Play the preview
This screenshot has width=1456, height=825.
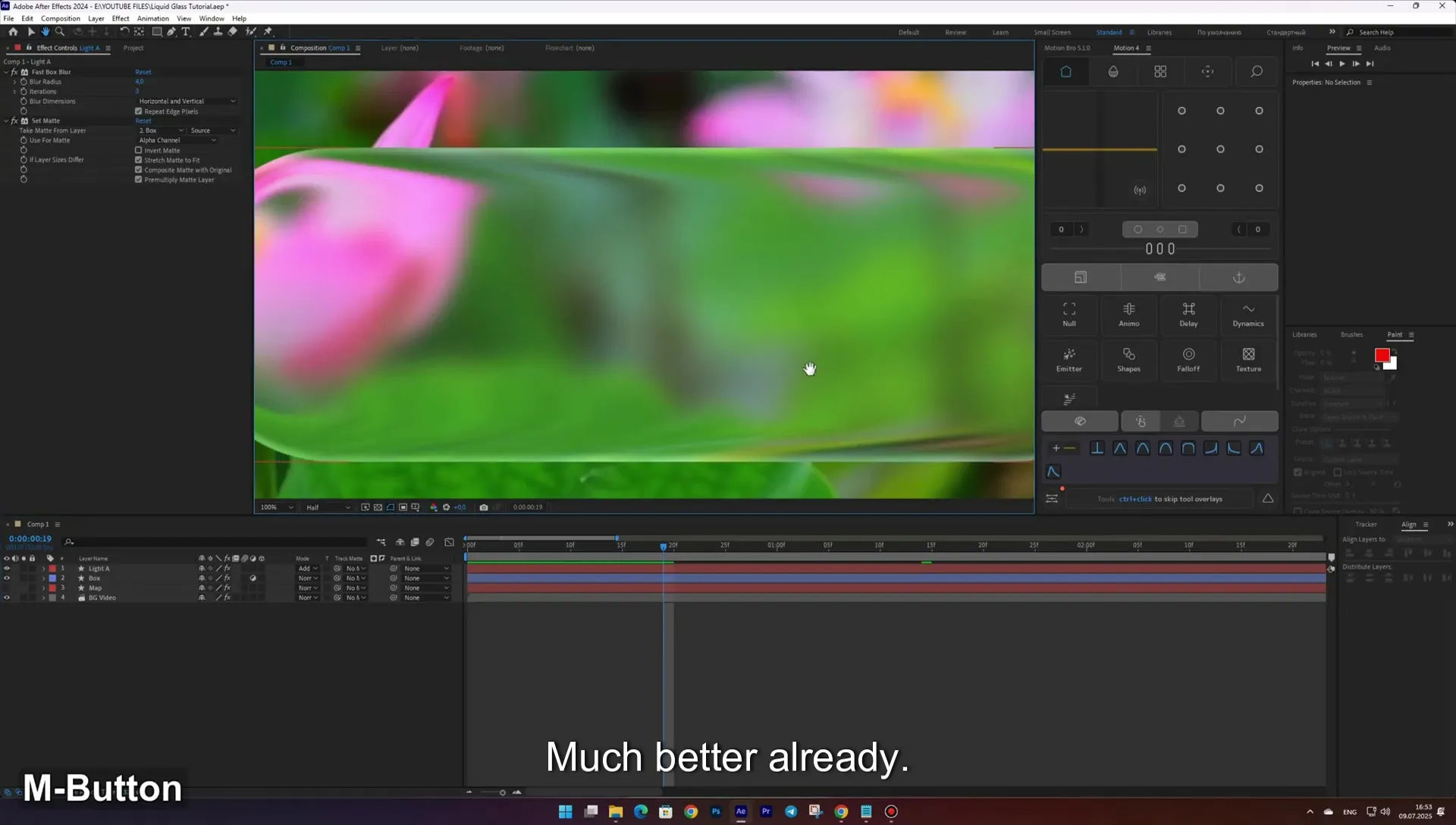[1342, 64]
